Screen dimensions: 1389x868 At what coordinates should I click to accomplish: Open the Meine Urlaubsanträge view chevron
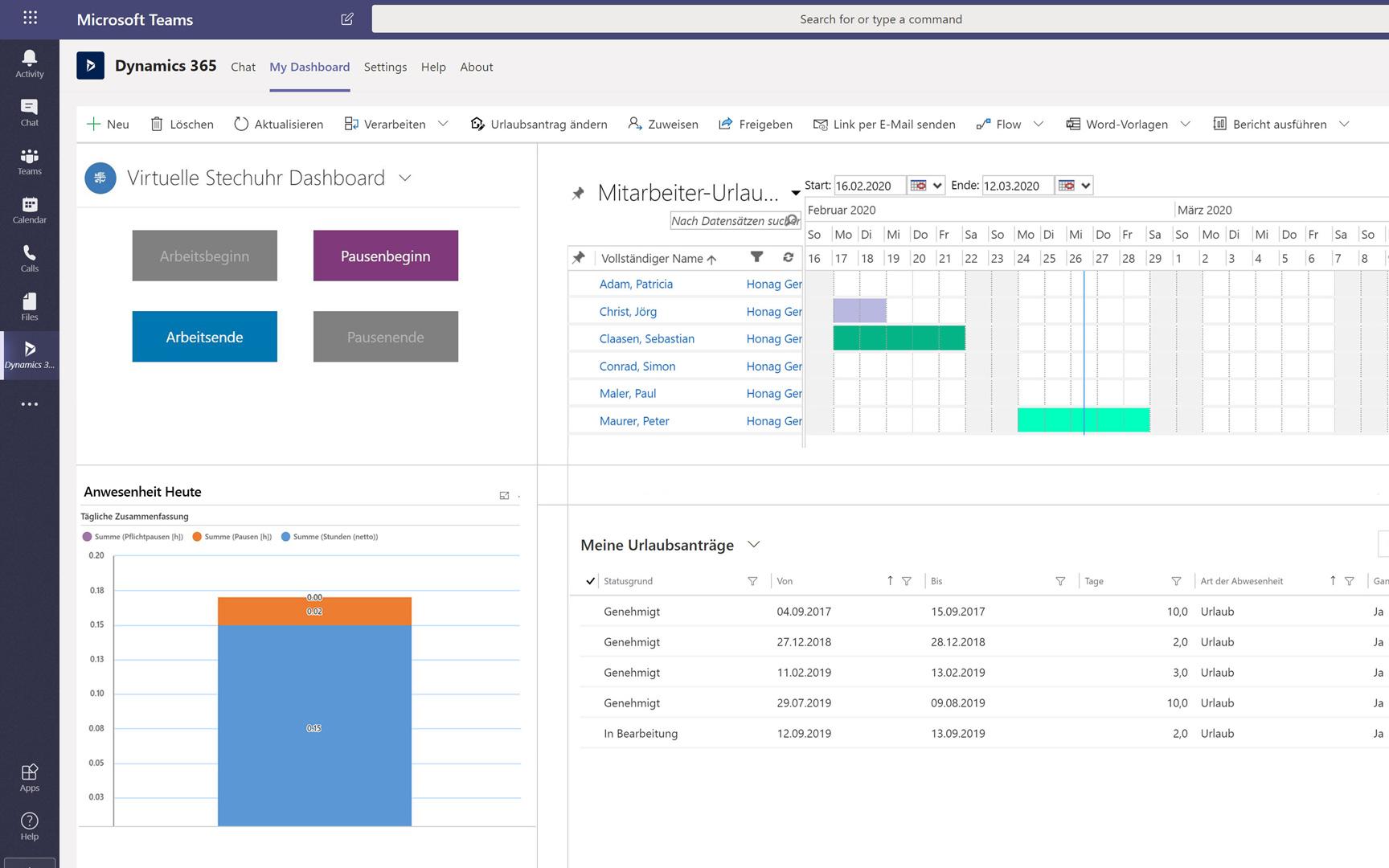[x=753, y=544]
